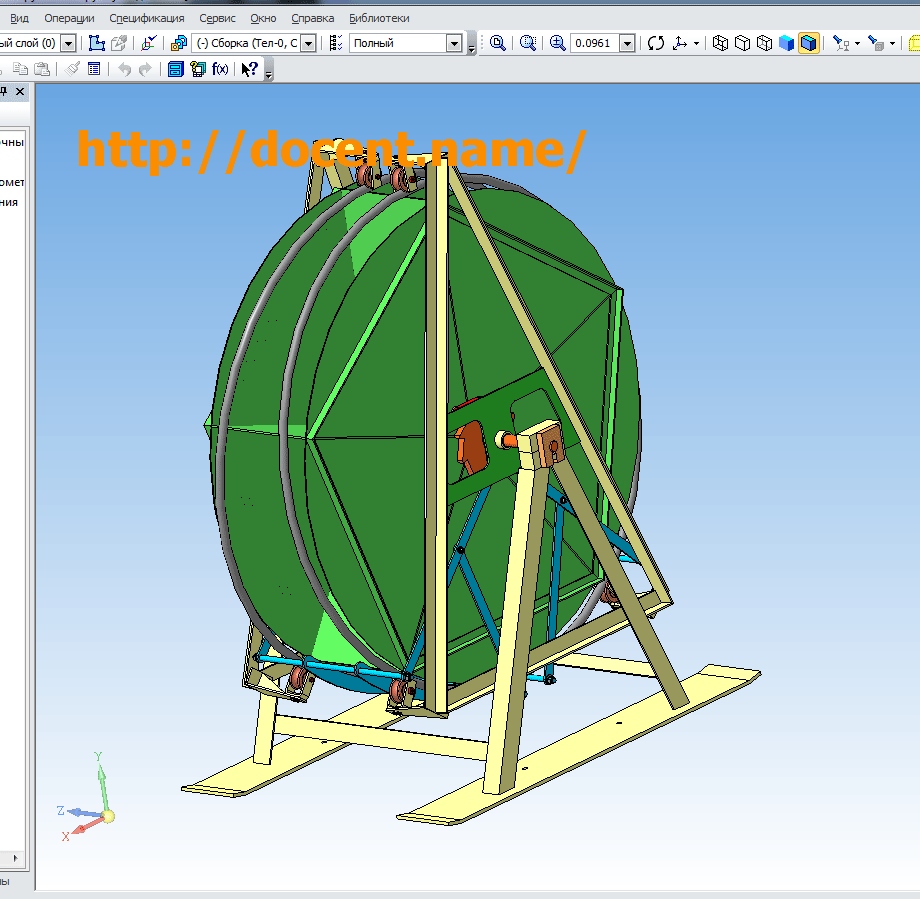920x899 pixels.
Task: Pin the left side panel
Action: 4,91
